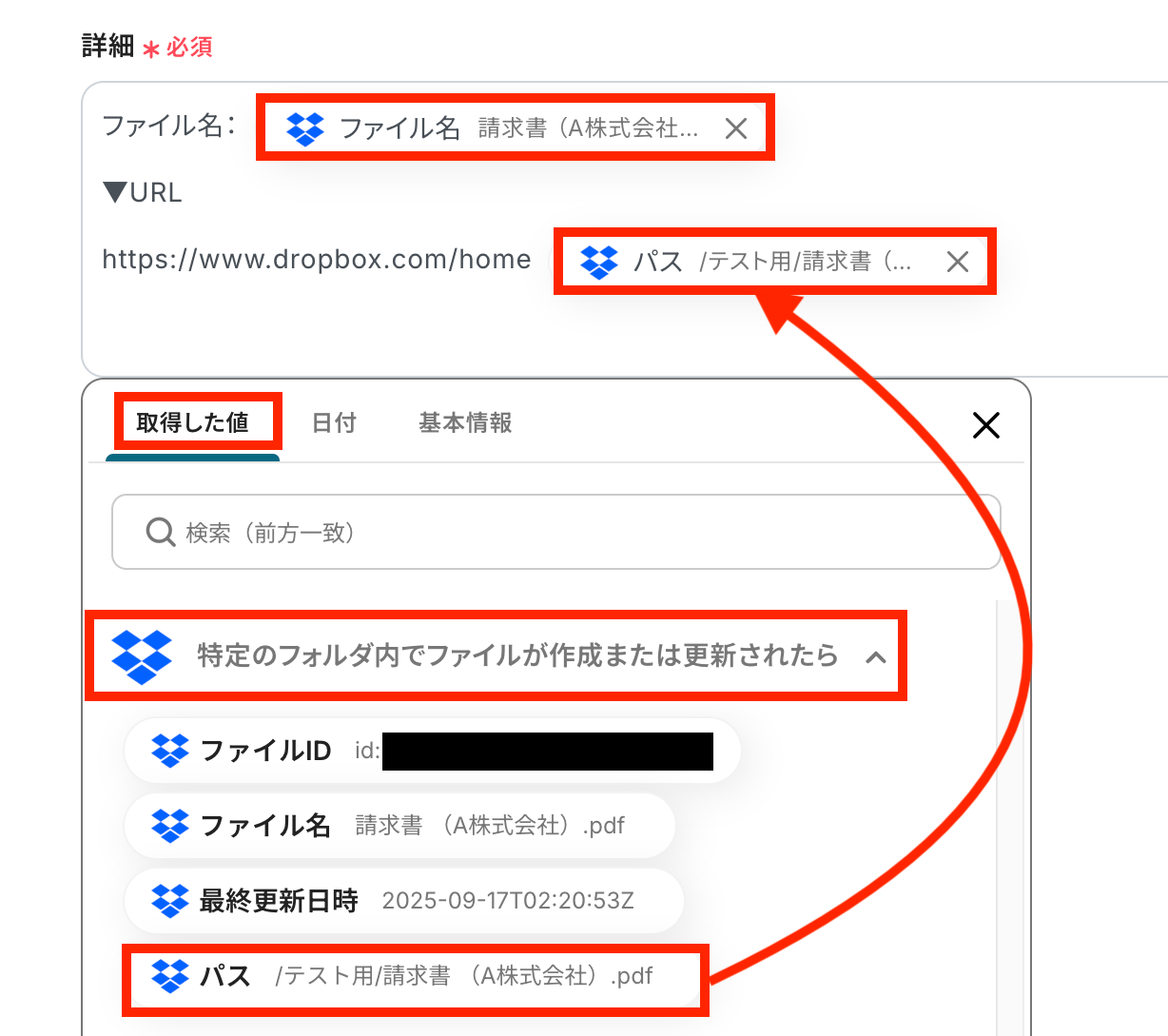1168x1036 pixels.
Task: Select the 取得した値 tab
Action: pyautogui.click(x=193, y=423)
